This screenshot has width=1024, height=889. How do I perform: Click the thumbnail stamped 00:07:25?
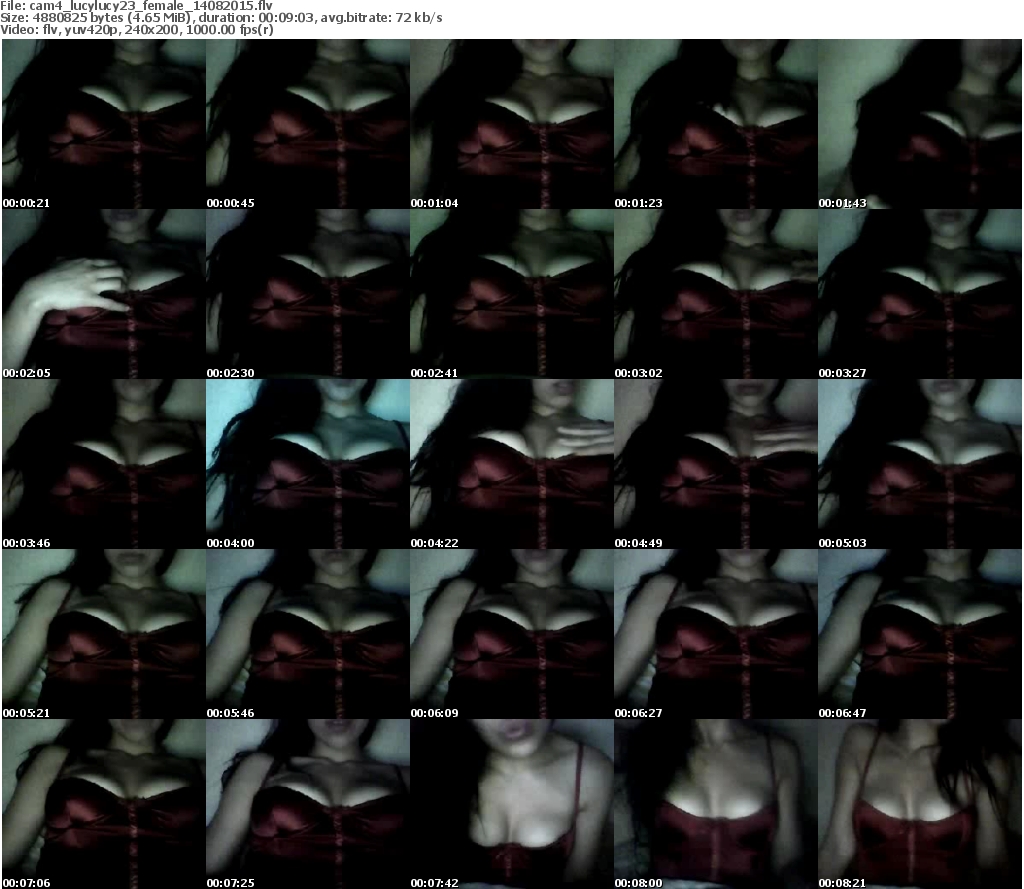click(x=308, y=804)
